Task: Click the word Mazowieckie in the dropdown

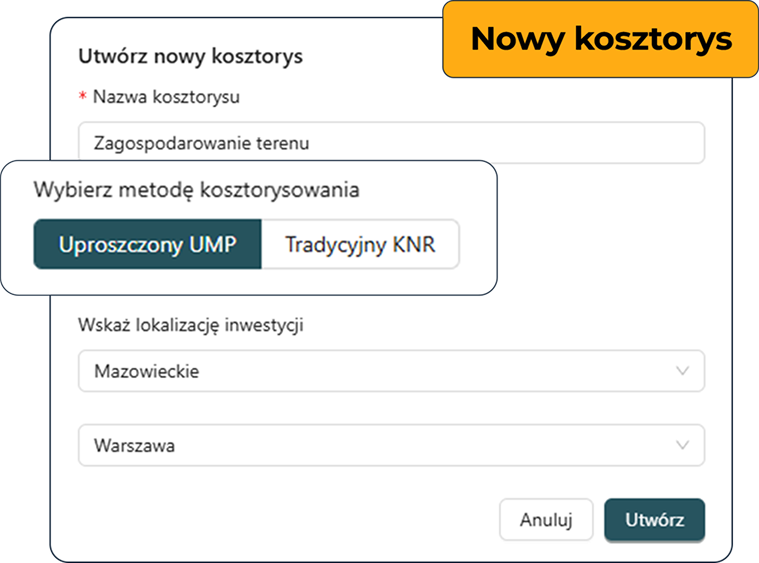Action: (x=146, y=371)
